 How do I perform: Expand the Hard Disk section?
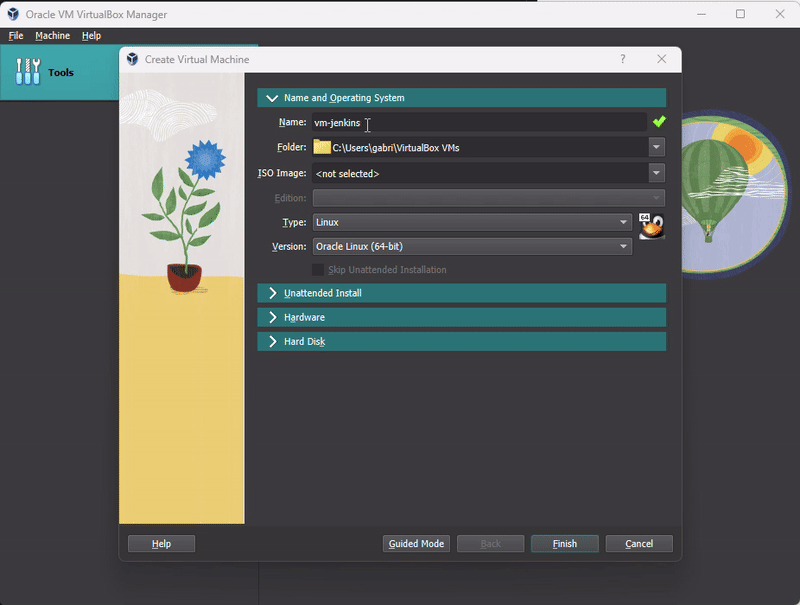(x=462, y=341)
